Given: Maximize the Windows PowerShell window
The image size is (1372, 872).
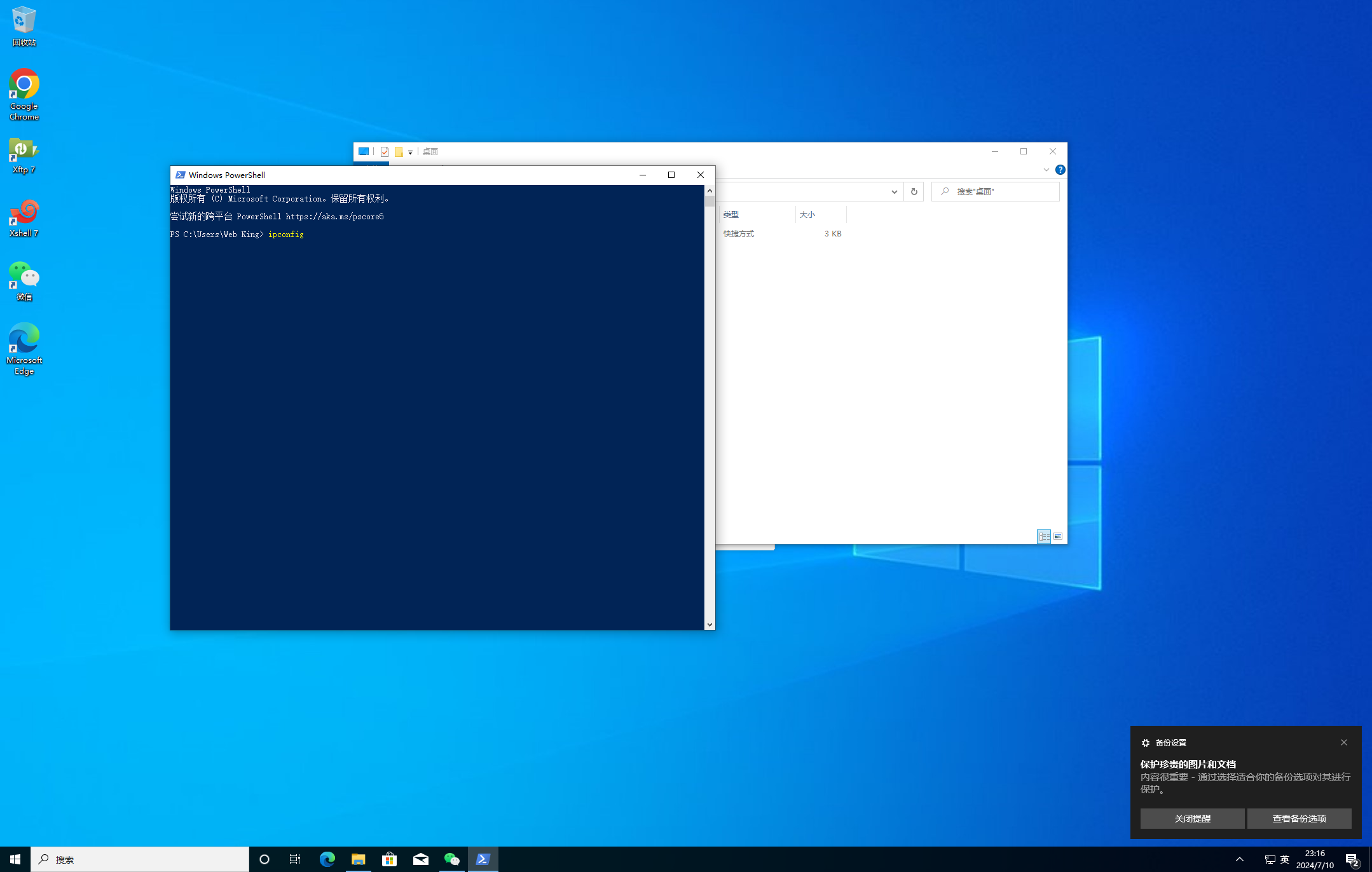Looking at the screenshot, I should 671,175.
